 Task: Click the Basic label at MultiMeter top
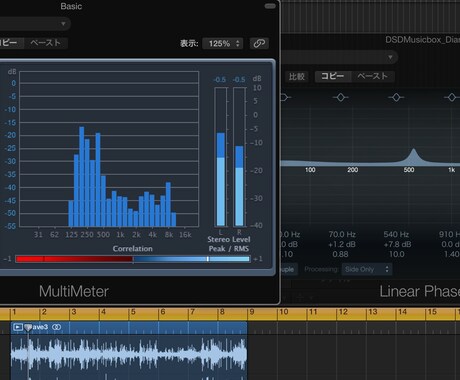71,6
